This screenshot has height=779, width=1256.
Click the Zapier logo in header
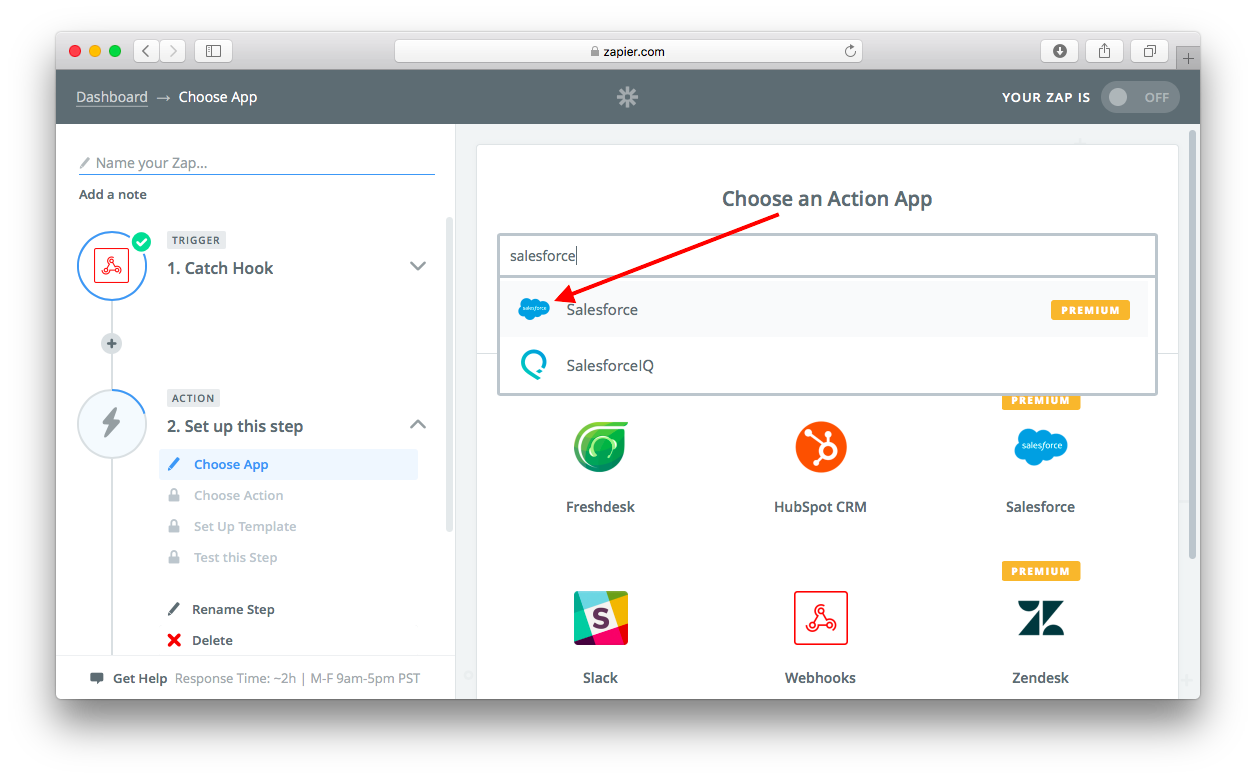pos(627,97)
